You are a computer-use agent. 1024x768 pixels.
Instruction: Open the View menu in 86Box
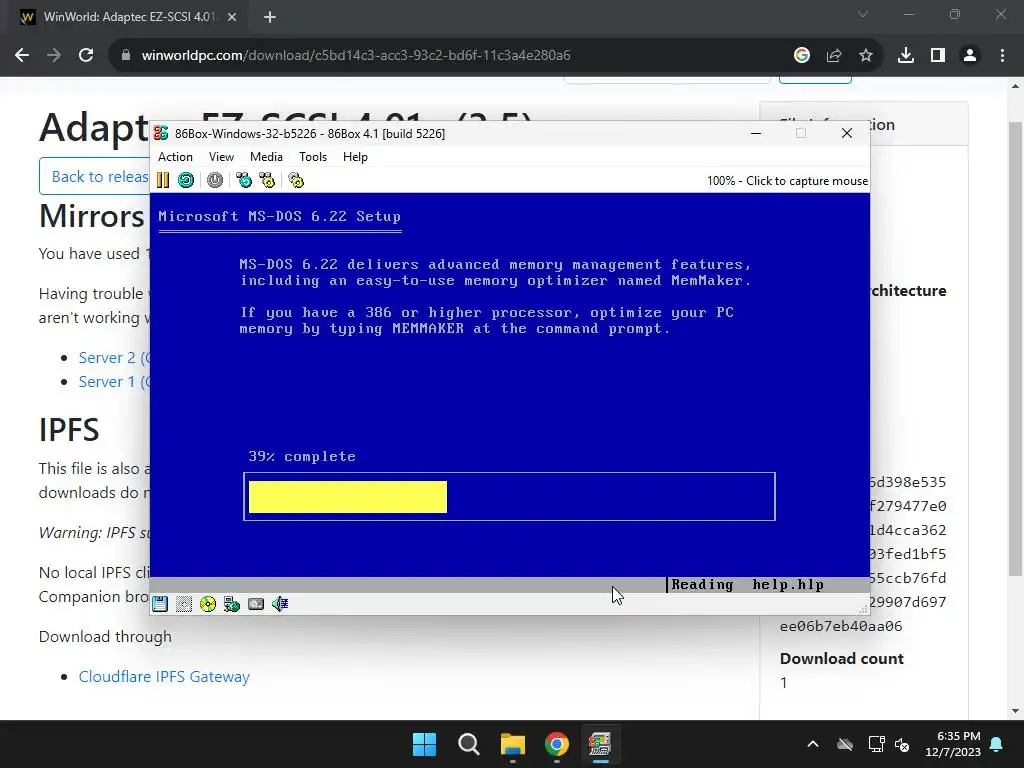221,157
